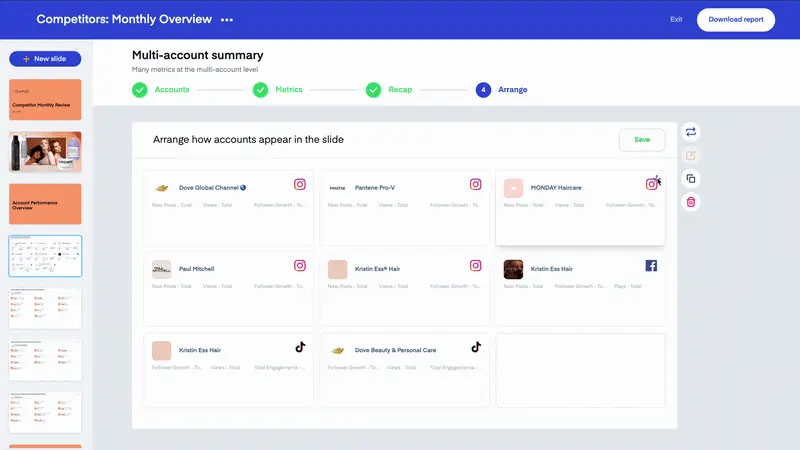Screen dimensions: 800x450
Task: Click the Pantene Pro-V account name
Action: click(x=375, y=188)
